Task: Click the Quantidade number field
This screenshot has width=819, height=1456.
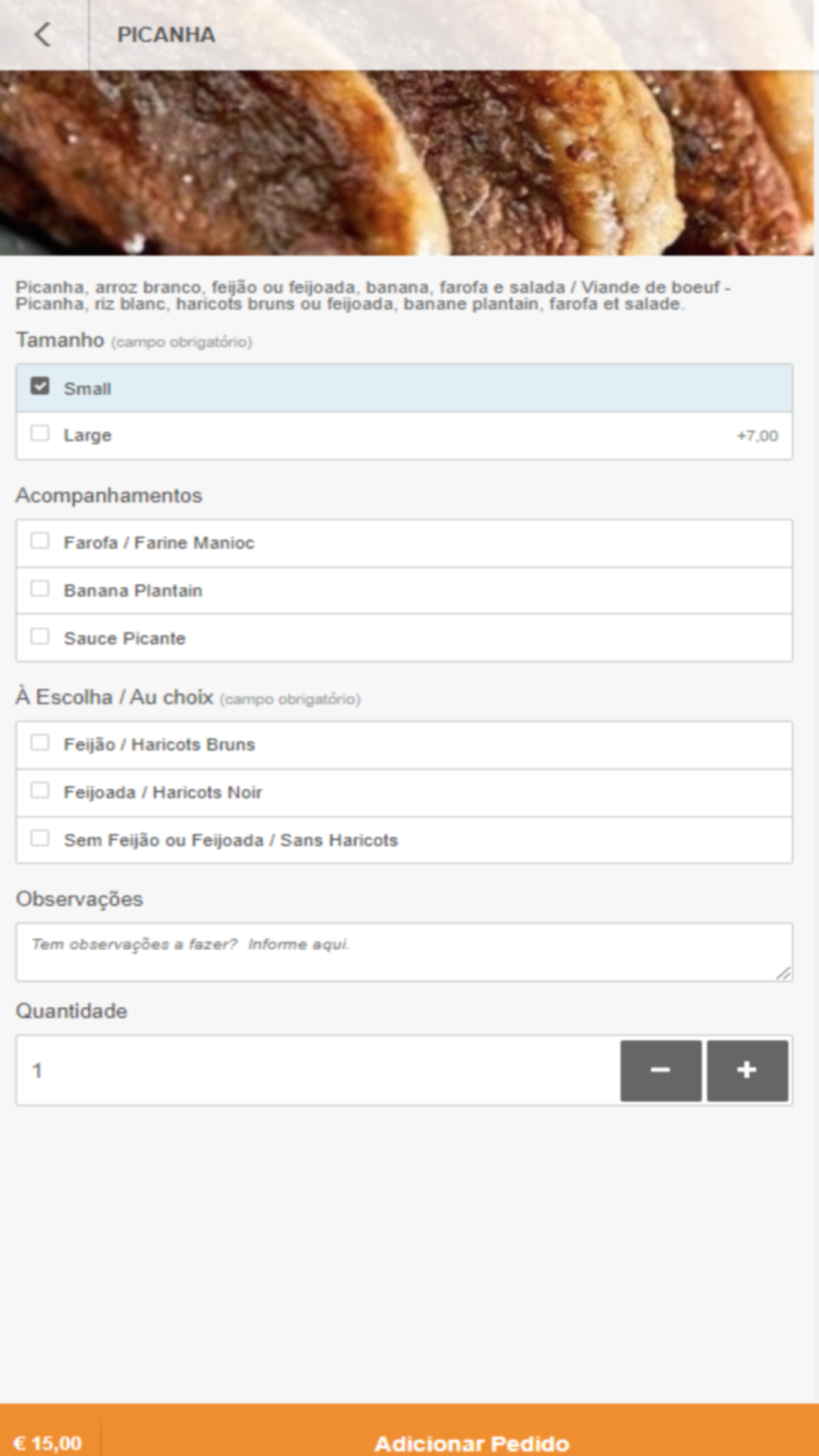Action: (x=318, y=1070)
